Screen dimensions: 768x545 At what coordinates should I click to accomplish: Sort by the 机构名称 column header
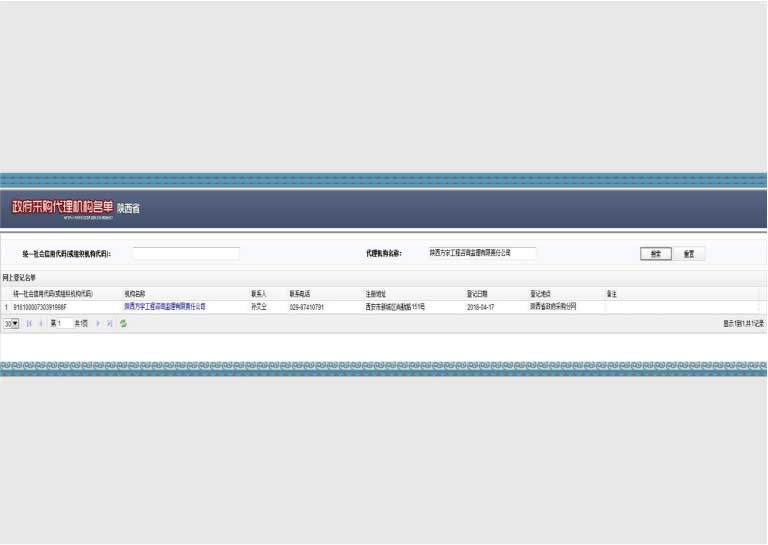[x=135, y=294]
